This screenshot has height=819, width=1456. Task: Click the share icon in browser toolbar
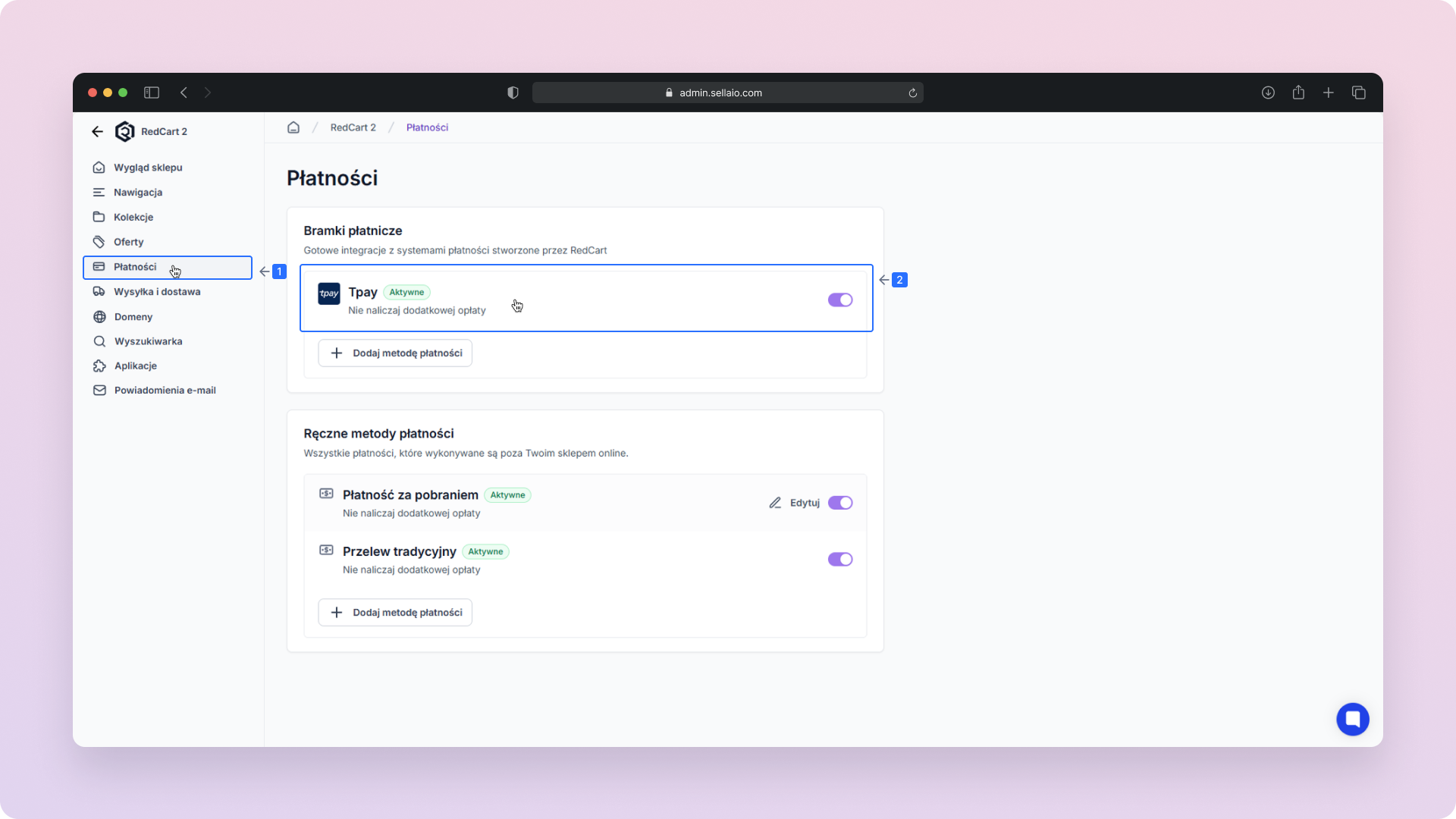pos(1298,93)
